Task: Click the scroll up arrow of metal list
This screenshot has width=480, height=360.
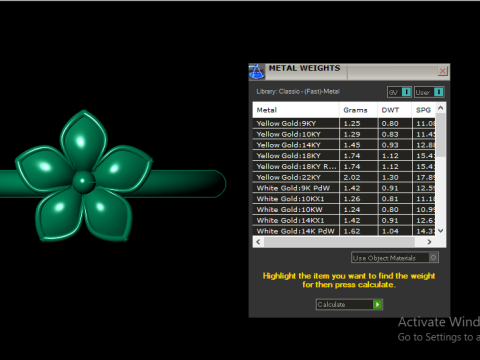Action: point(440,108)
